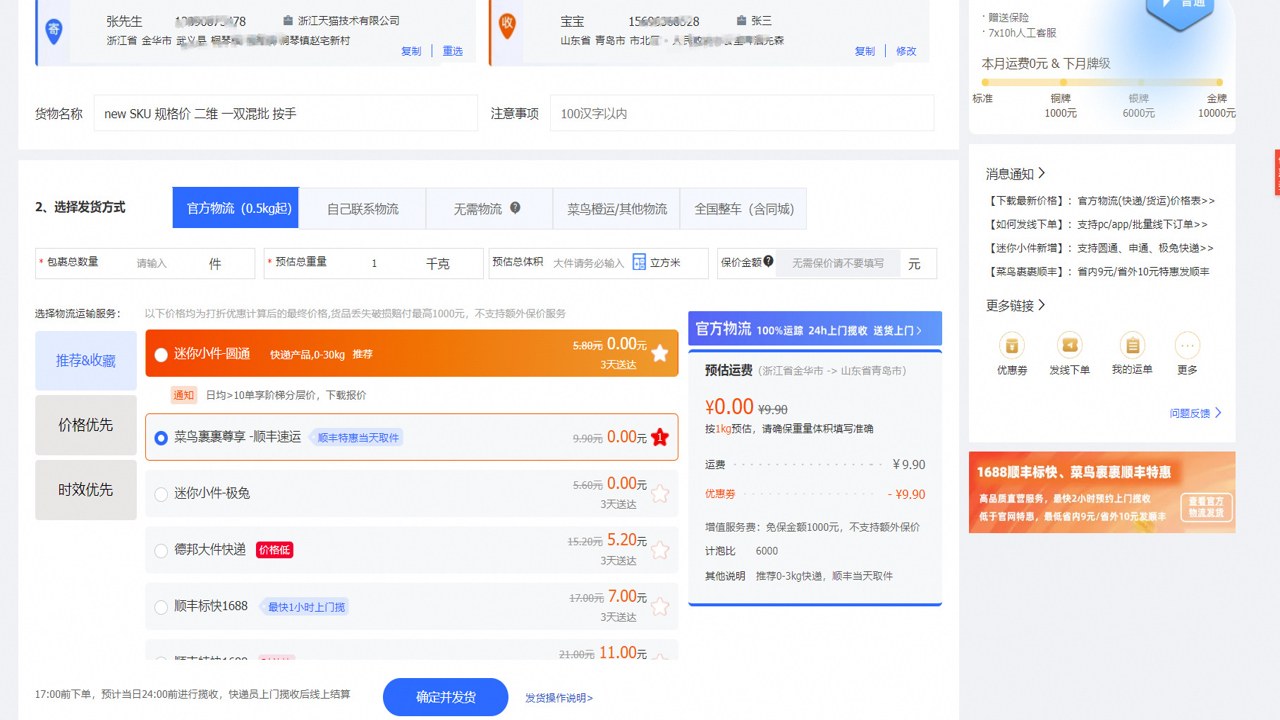
Task: Click the 1688顺丰标快 promo banner
Action: click(x=1102, y=492)
